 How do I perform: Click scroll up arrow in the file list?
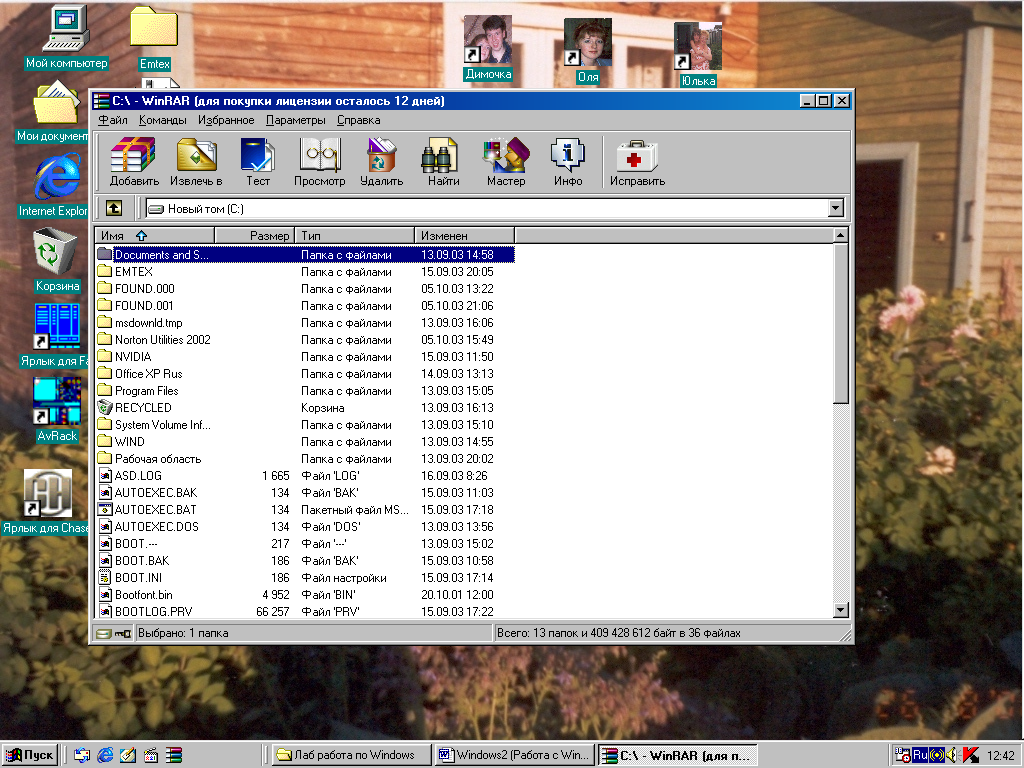pyautogui.click(x=841, y=235)
